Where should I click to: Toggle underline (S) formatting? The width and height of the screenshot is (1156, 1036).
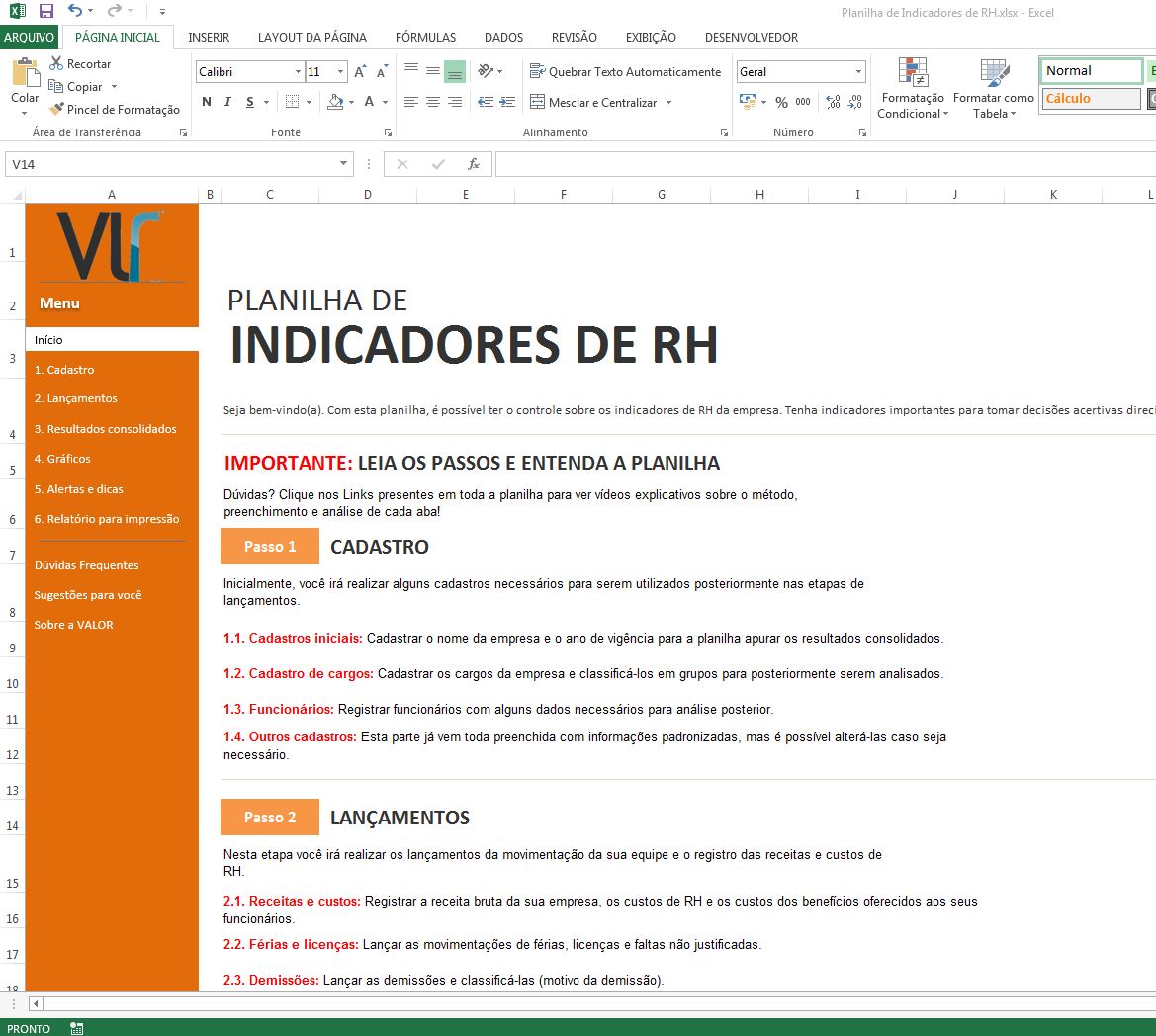pos(250,102)
